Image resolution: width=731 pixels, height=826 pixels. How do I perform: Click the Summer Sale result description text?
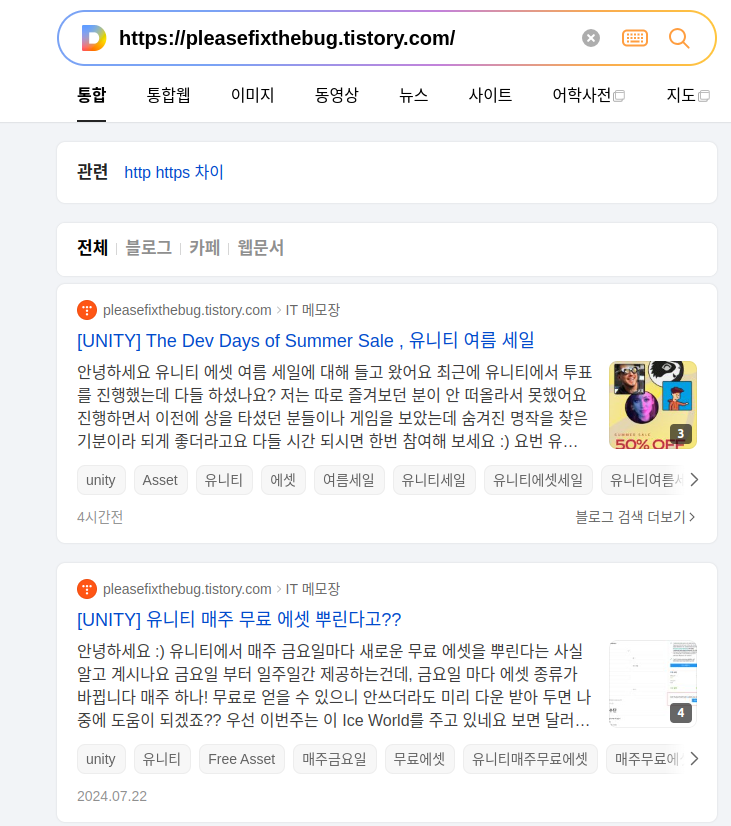coord(335,406)
